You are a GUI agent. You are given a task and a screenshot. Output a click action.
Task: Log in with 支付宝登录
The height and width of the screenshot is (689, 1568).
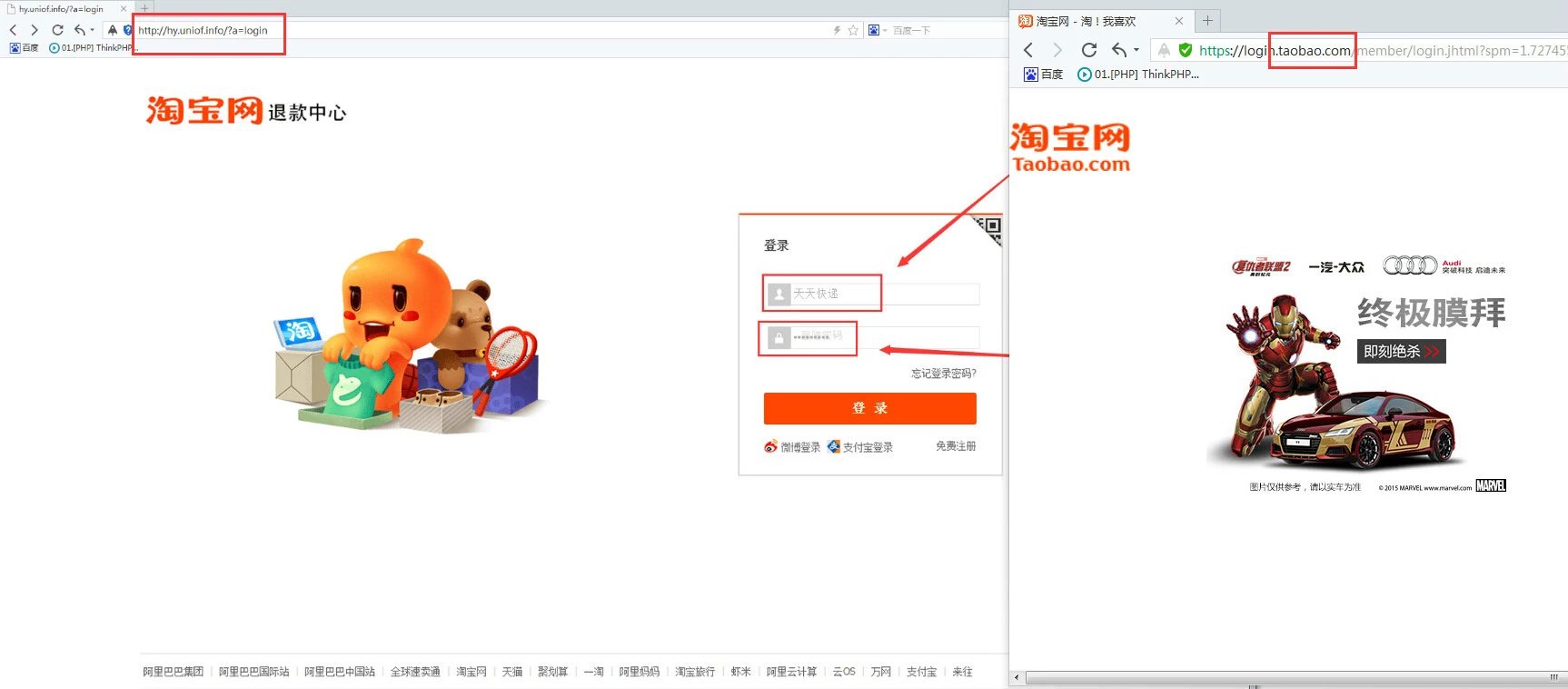860,446
